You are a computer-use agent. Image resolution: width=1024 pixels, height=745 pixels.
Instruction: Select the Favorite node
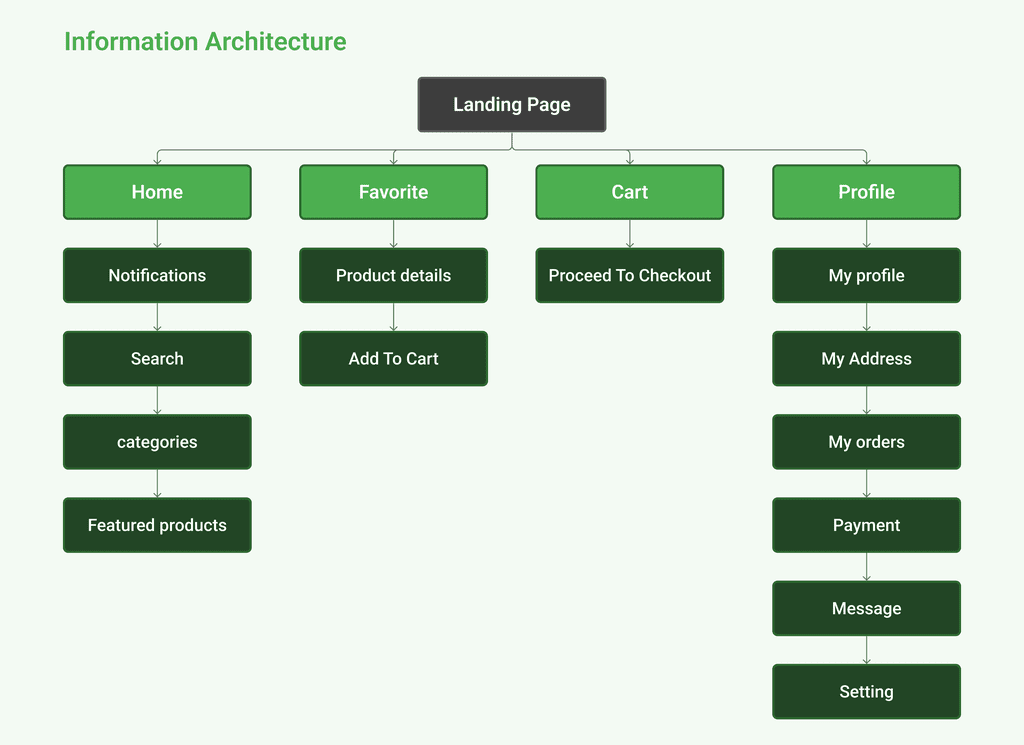coord(393,192)
